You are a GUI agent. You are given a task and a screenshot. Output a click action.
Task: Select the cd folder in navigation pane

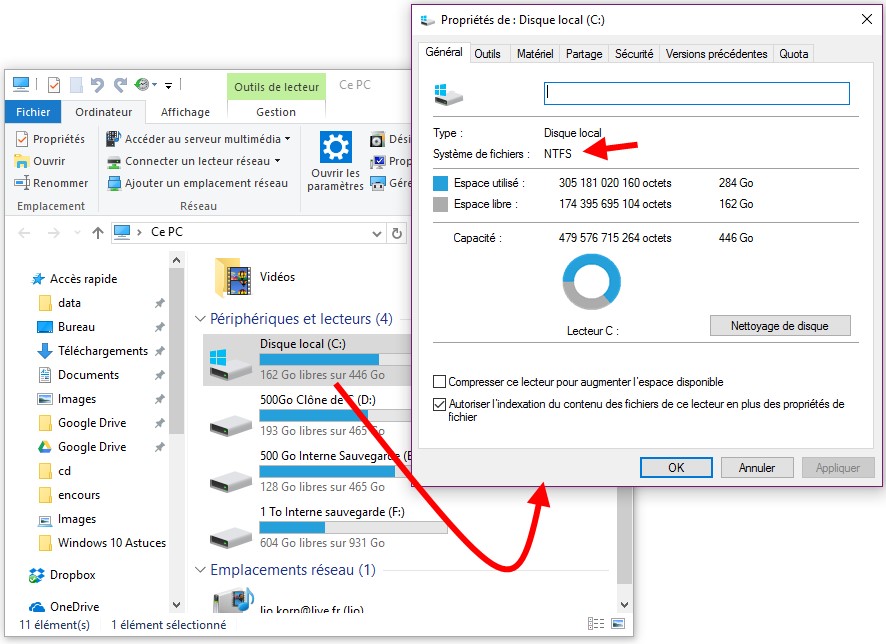coord(64,471)
